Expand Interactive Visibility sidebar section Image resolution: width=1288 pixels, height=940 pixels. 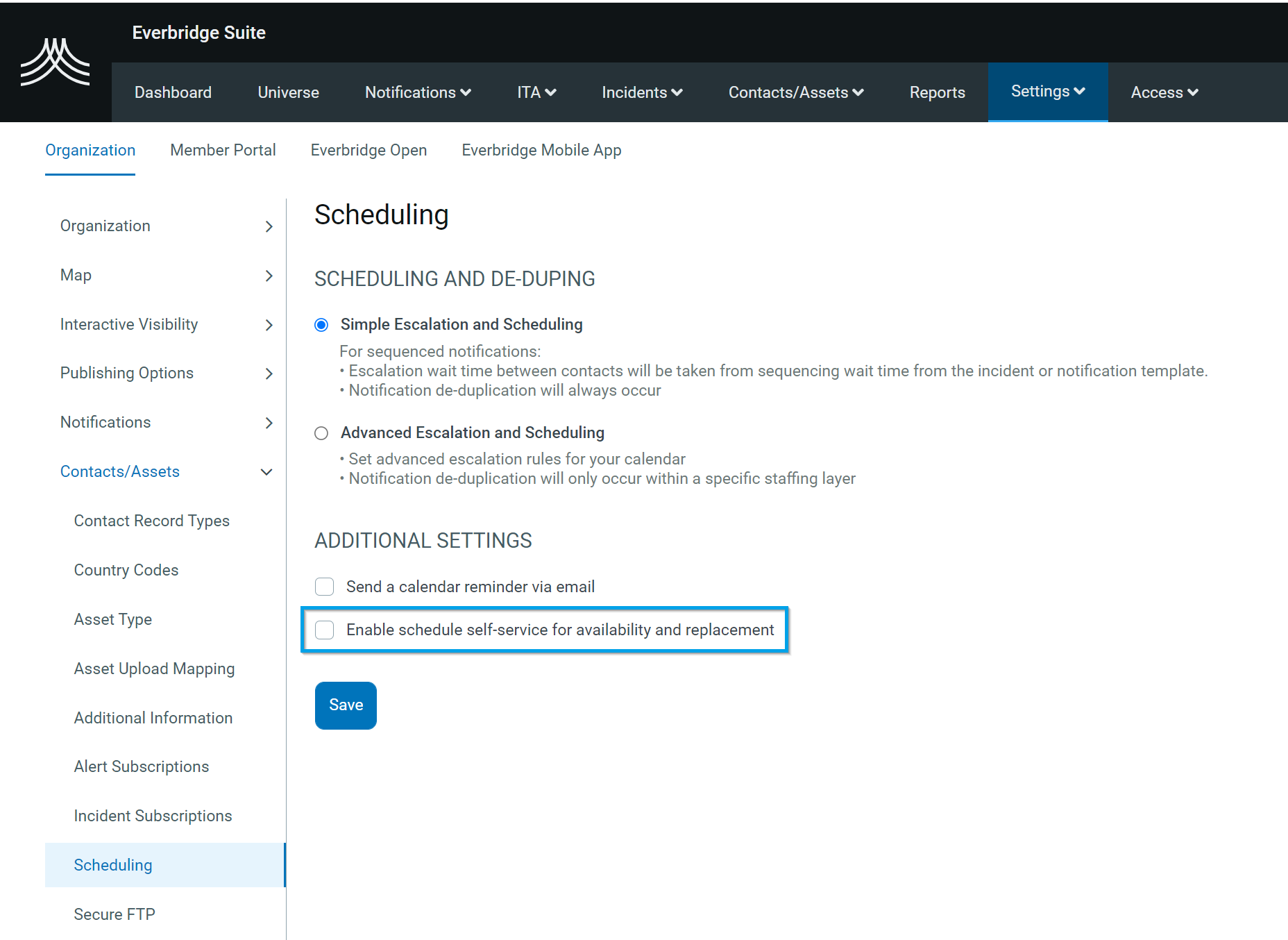pyautogui.click(x=165, y=325)
